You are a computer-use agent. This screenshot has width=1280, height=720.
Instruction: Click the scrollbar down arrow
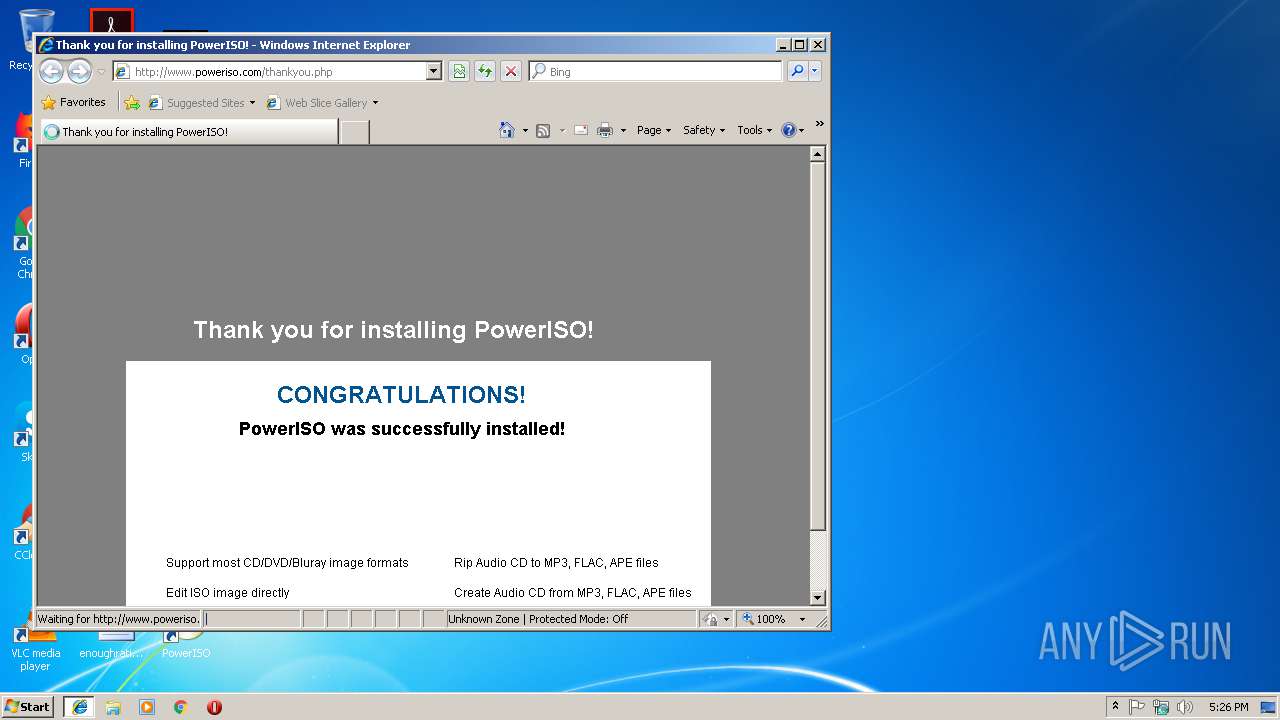pyautogui.click(x=817, y=597)
